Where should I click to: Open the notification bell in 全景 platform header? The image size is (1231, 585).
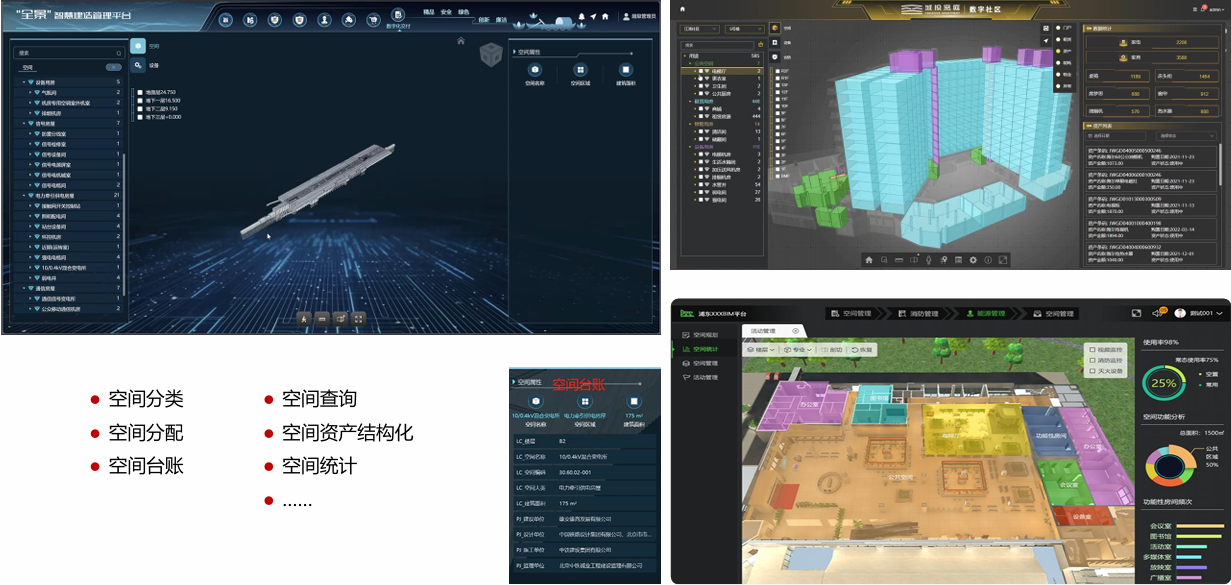581,16
